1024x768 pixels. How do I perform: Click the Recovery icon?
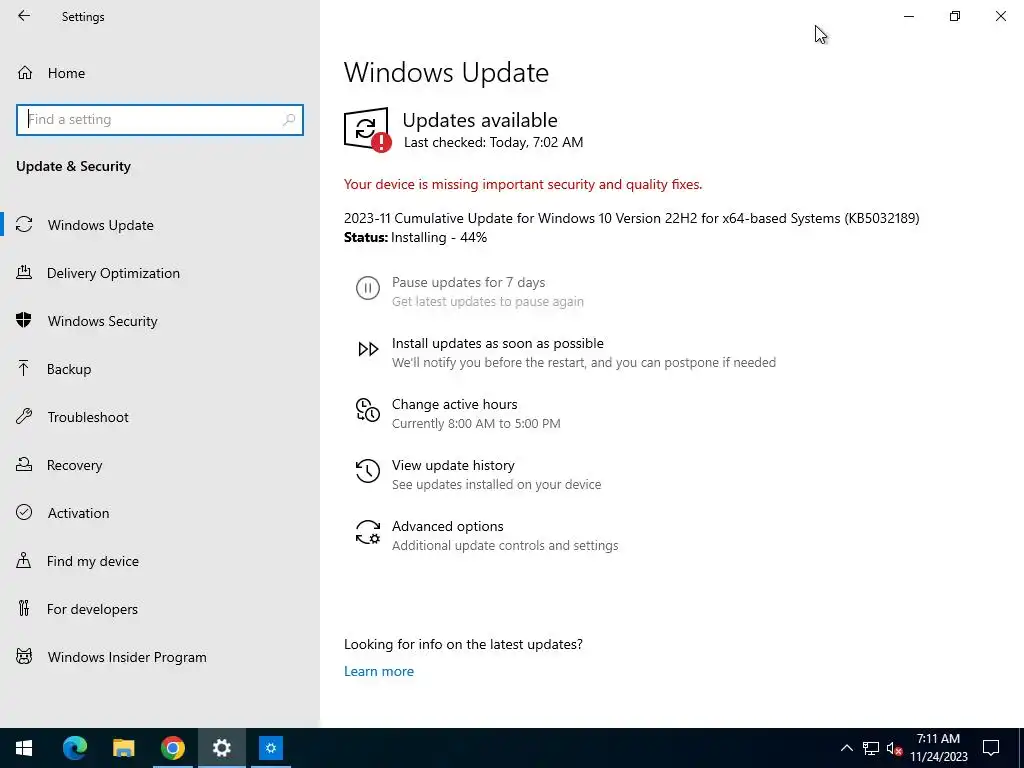click(24, 464)
